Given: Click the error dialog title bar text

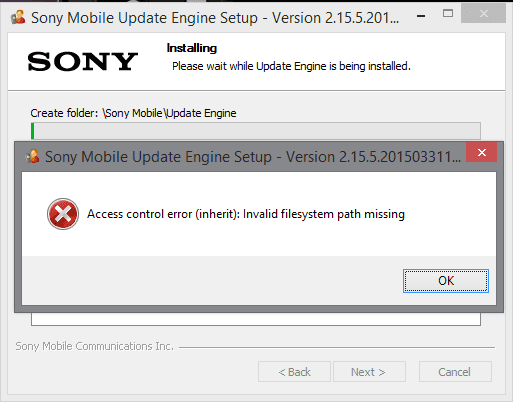Looking at the screenshot, I should 253,157.
